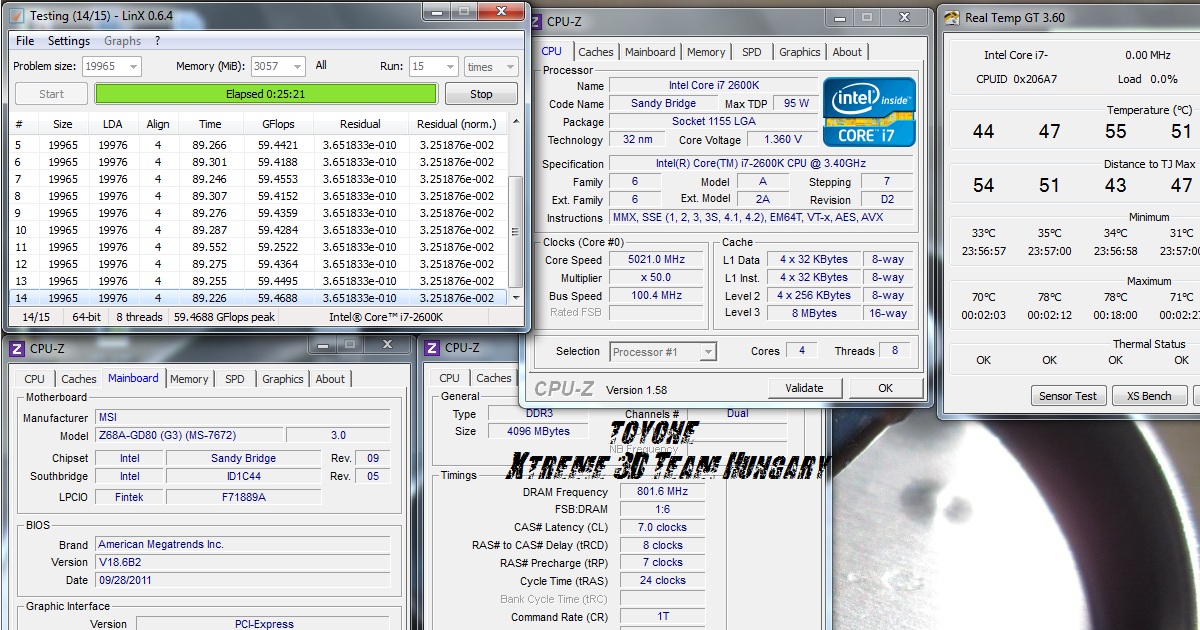The image size is (1200, 630).
Task: Open the File menu in LinX
Action: 25,41
